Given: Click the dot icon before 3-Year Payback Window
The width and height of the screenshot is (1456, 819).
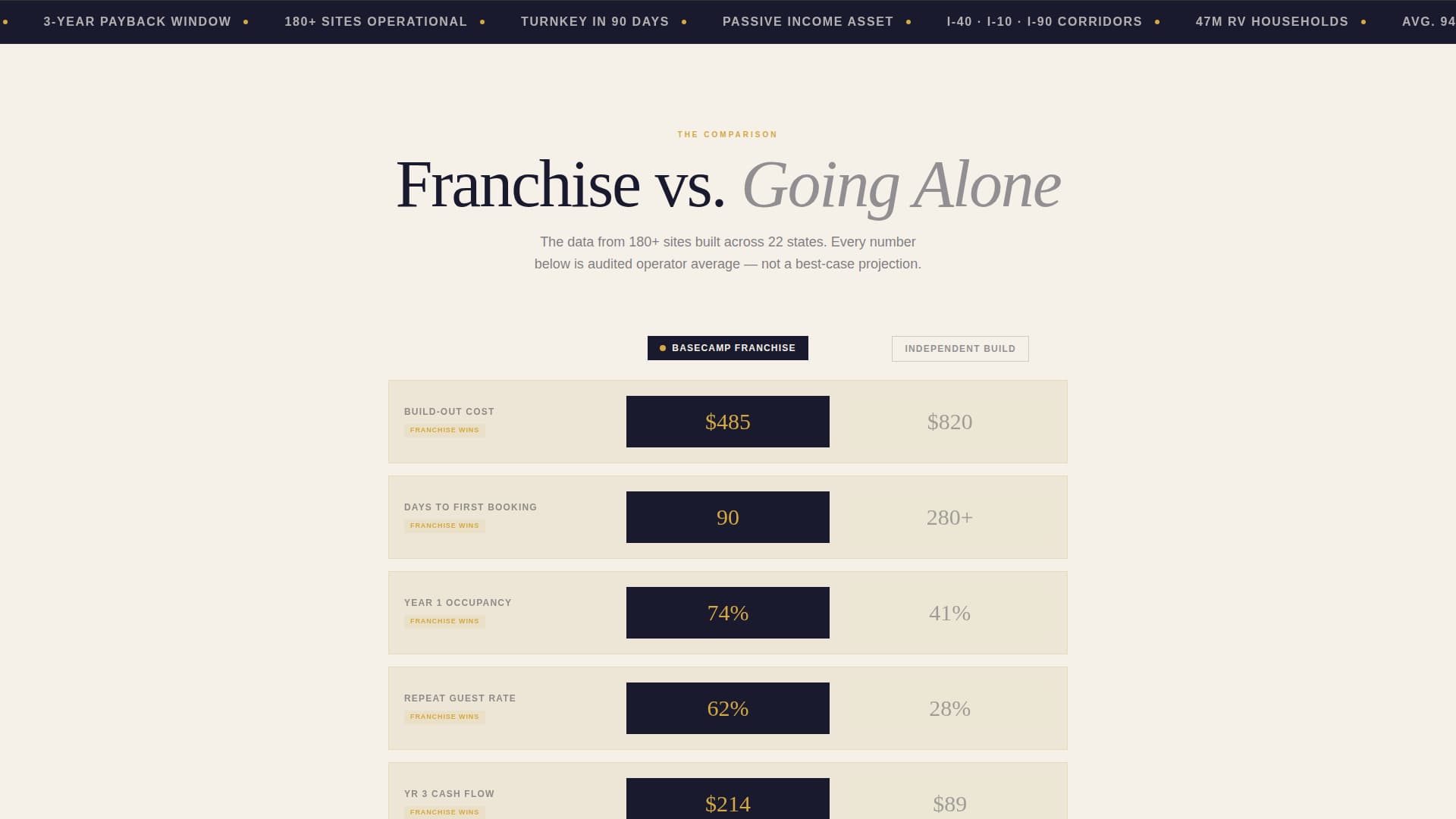Looking at the screenshot, I should (x=6, y=22).
